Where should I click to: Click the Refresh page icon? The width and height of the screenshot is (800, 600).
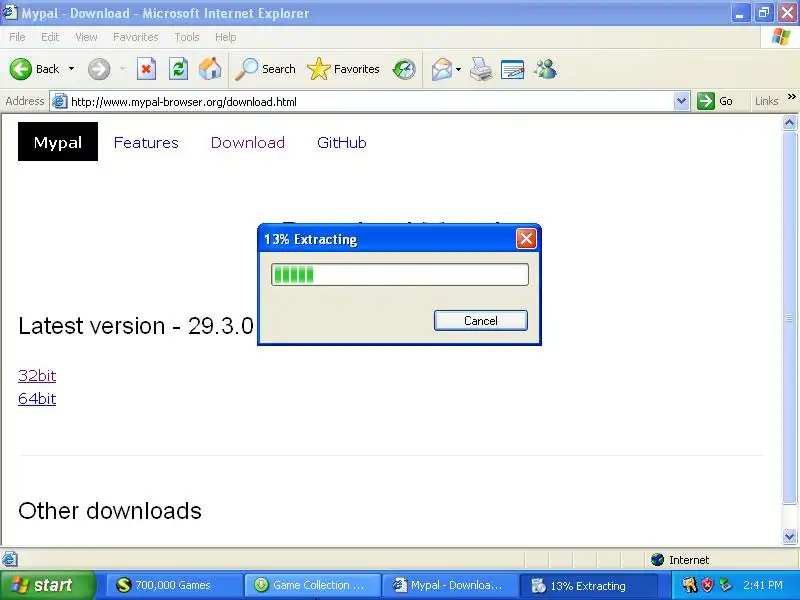point(179,69)
